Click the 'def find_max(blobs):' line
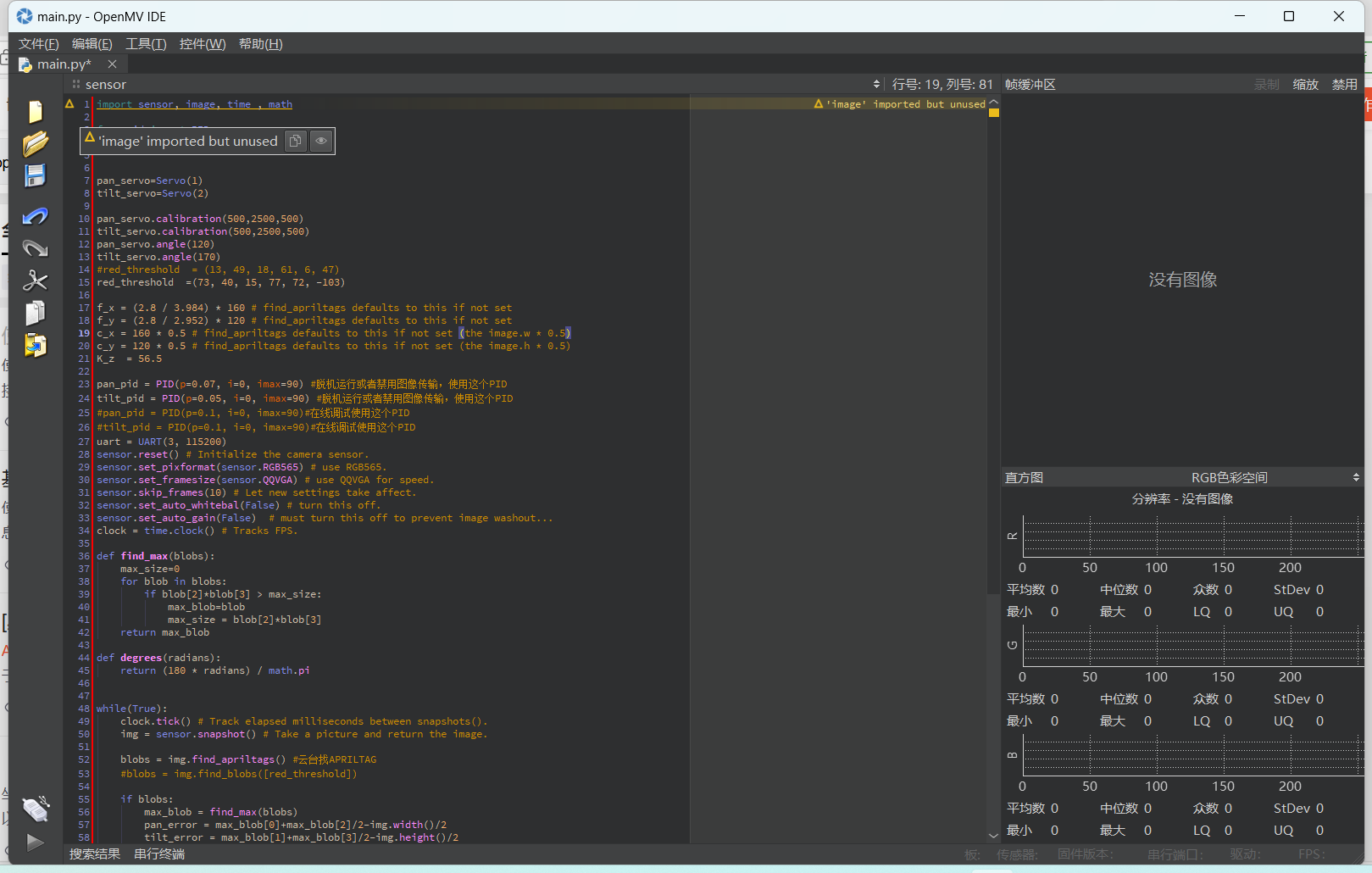The image size is (1372, 873). (x=155, y=556)
